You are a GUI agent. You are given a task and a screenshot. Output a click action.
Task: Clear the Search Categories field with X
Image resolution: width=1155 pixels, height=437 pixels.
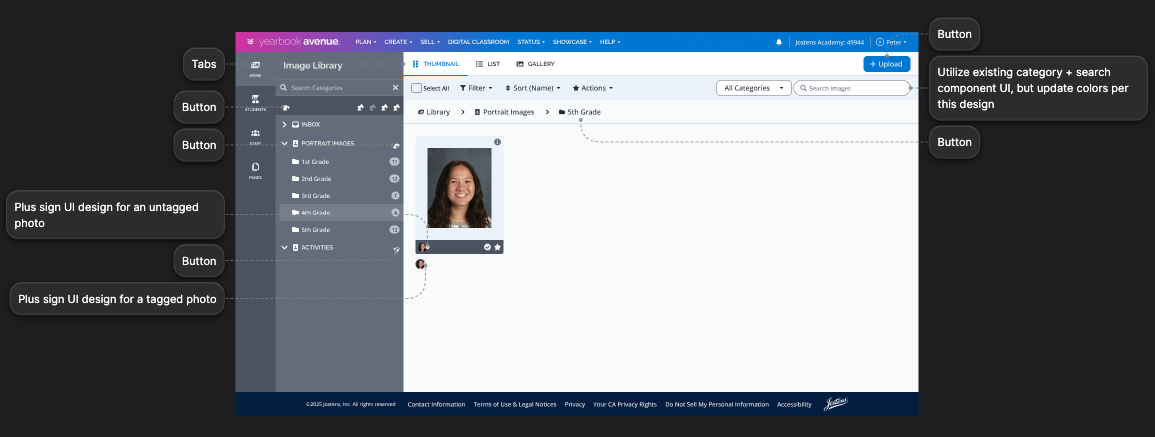tap(395, 88)
